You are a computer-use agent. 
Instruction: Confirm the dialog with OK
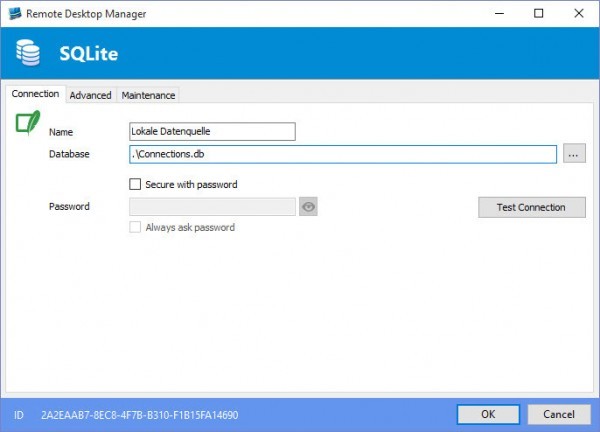pos(488,414)
